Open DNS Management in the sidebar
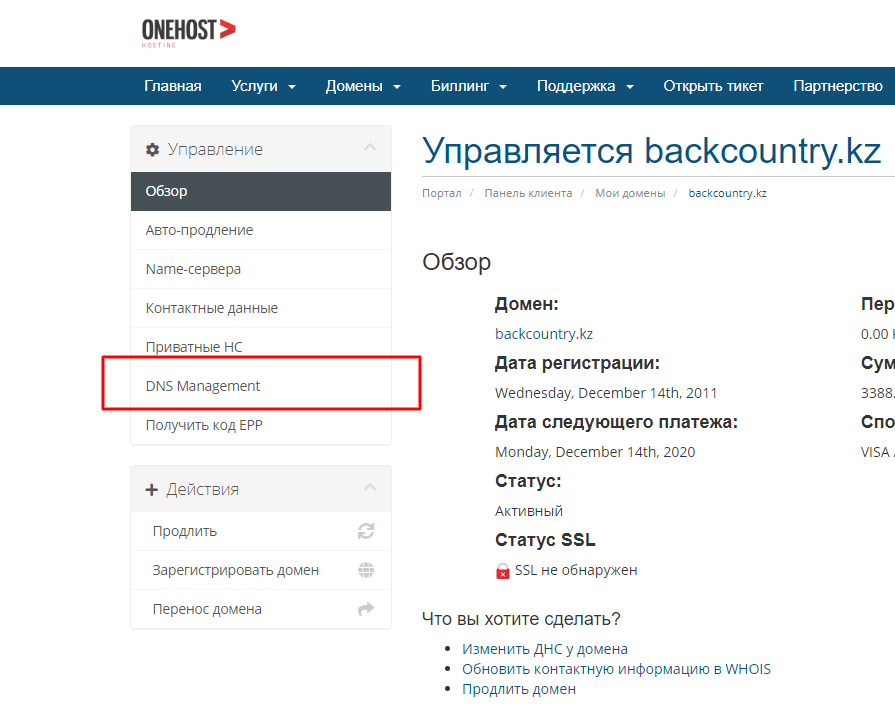 (261, 386)
